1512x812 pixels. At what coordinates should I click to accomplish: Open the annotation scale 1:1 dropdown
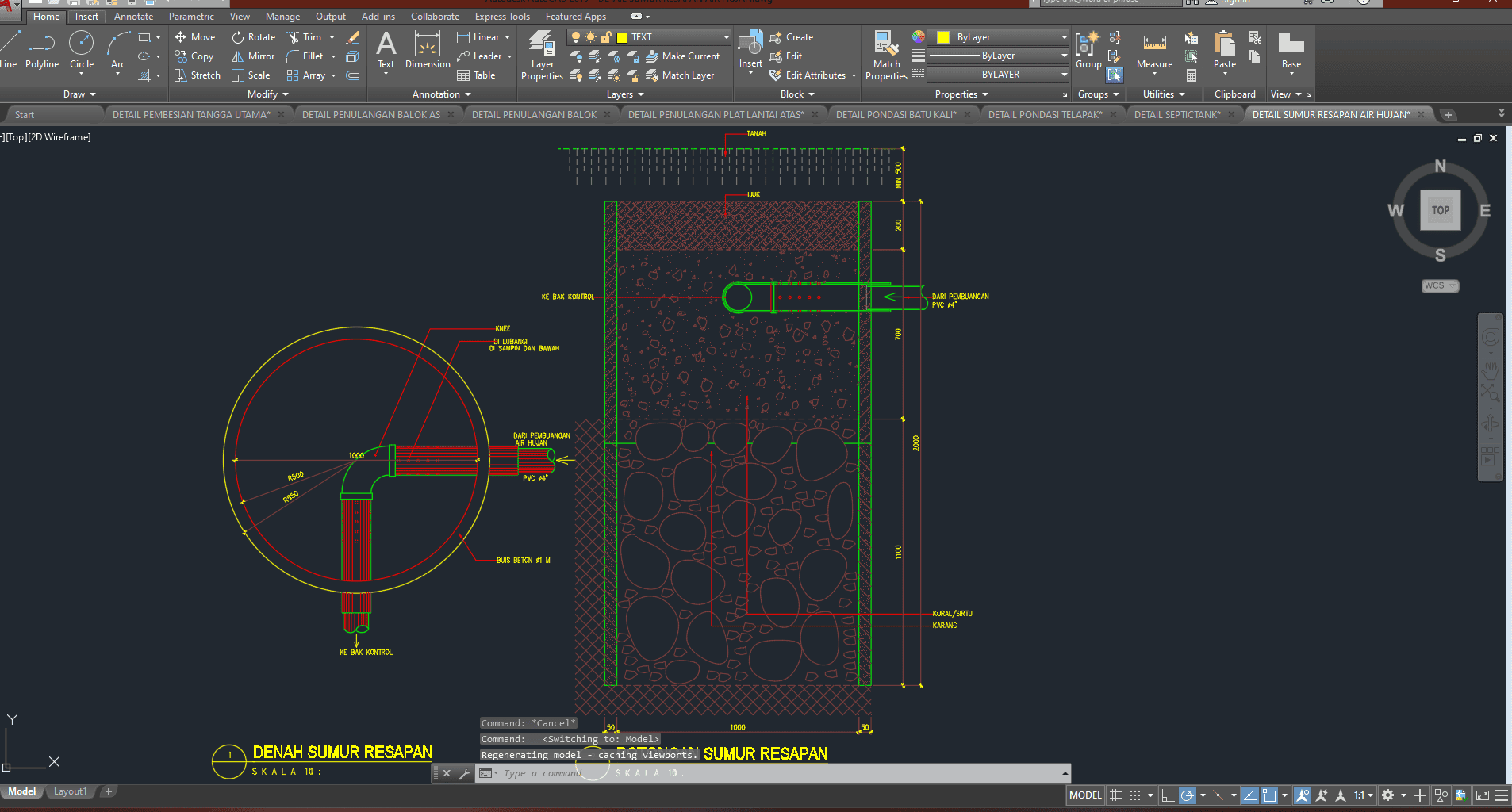point(1364,795)
